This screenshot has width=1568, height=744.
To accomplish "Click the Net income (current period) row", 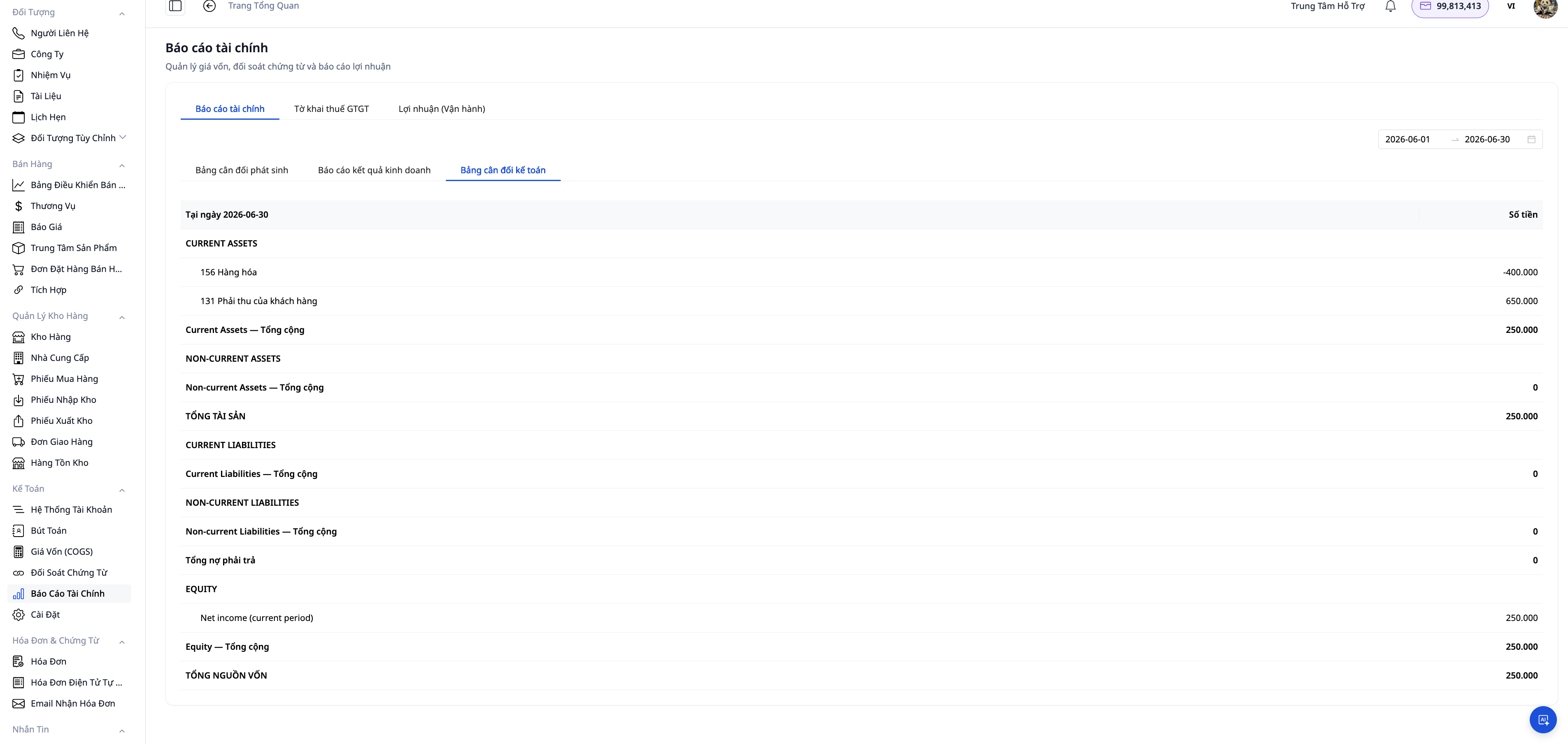I will pyautogui.click(x=861, y=617).
